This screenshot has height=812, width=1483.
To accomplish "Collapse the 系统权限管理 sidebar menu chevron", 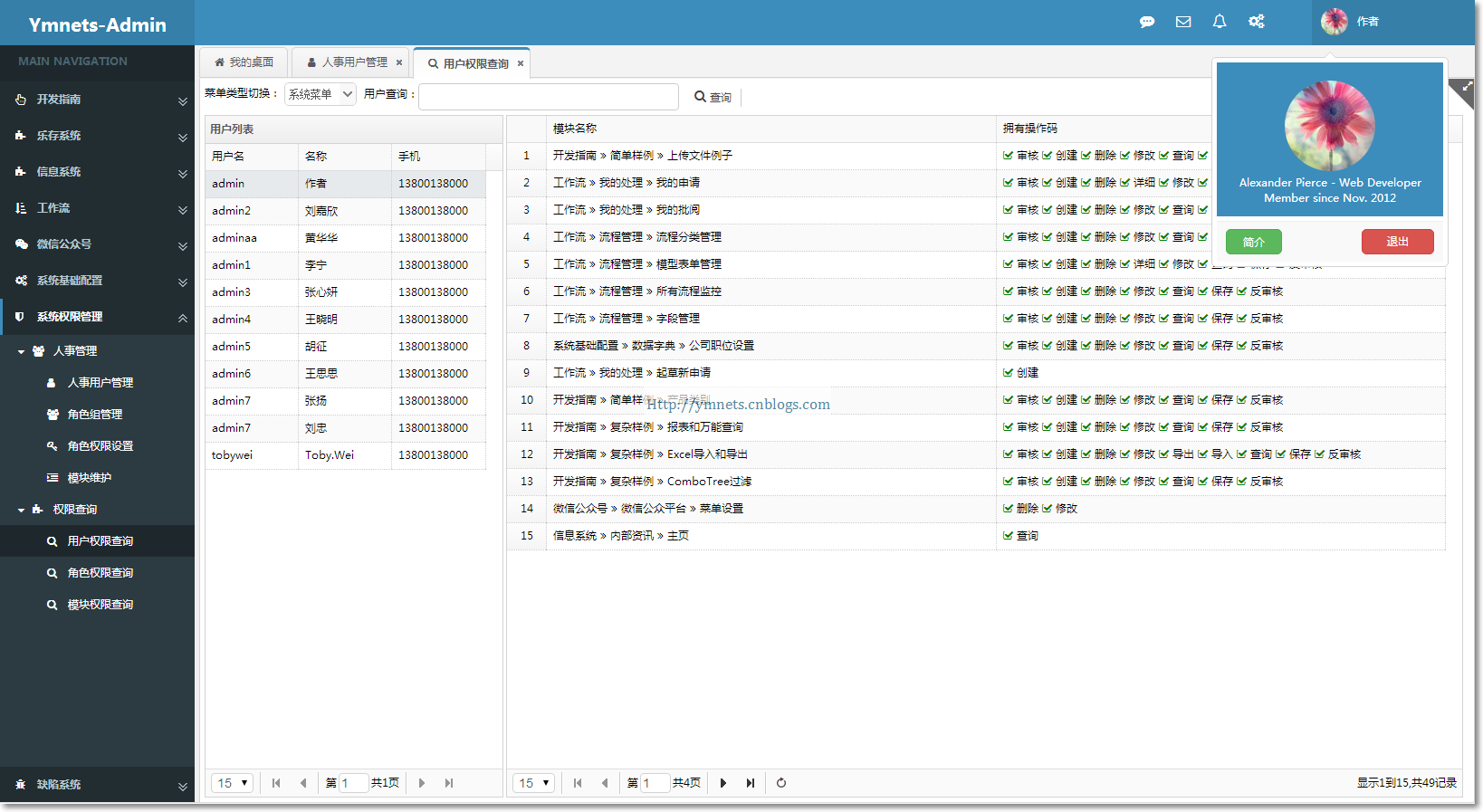I will (x=183, y=318).
